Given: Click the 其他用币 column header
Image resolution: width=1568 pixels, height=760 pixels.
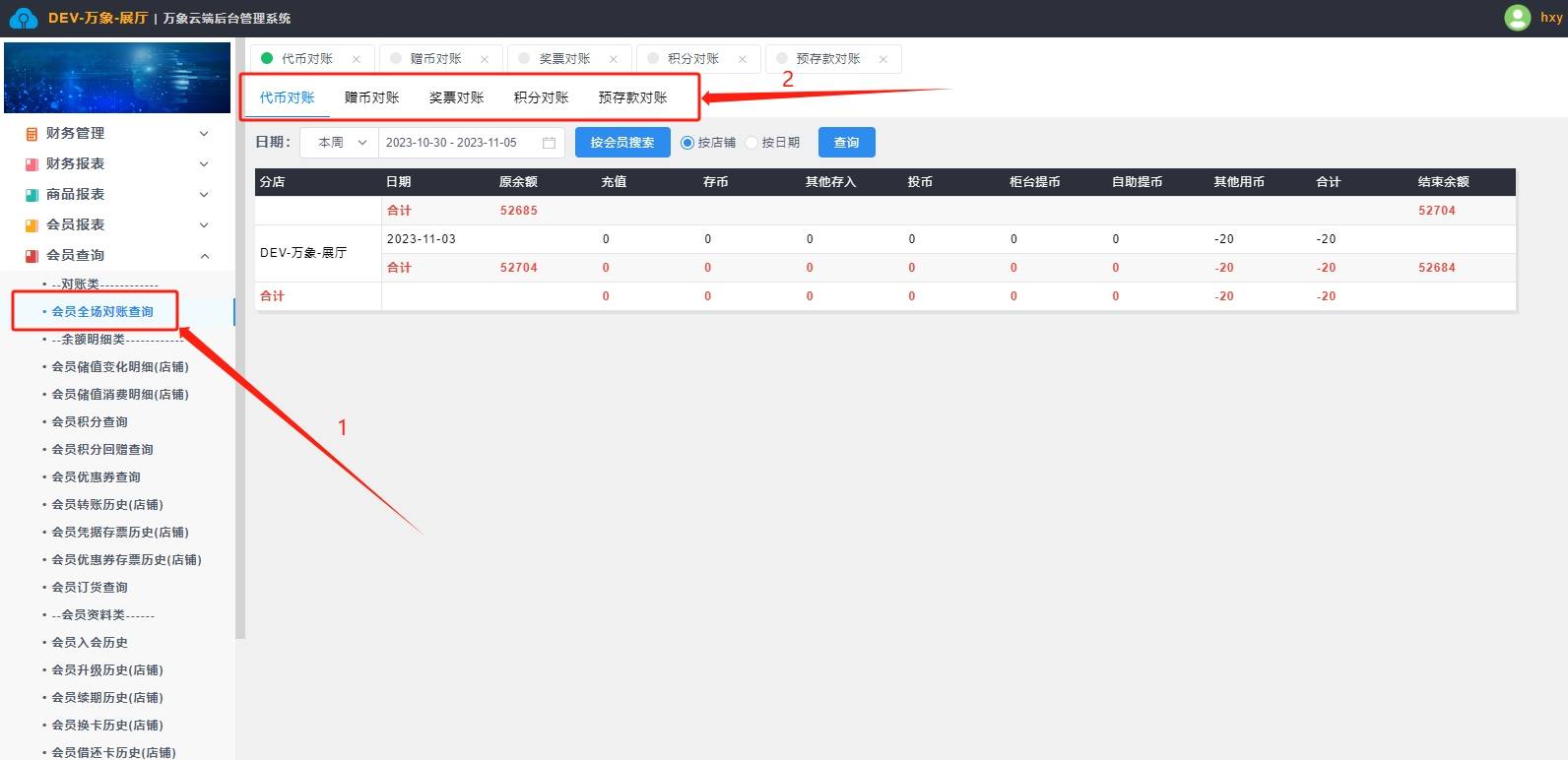Looking at the screenshot, I should tap(1239, 182).
